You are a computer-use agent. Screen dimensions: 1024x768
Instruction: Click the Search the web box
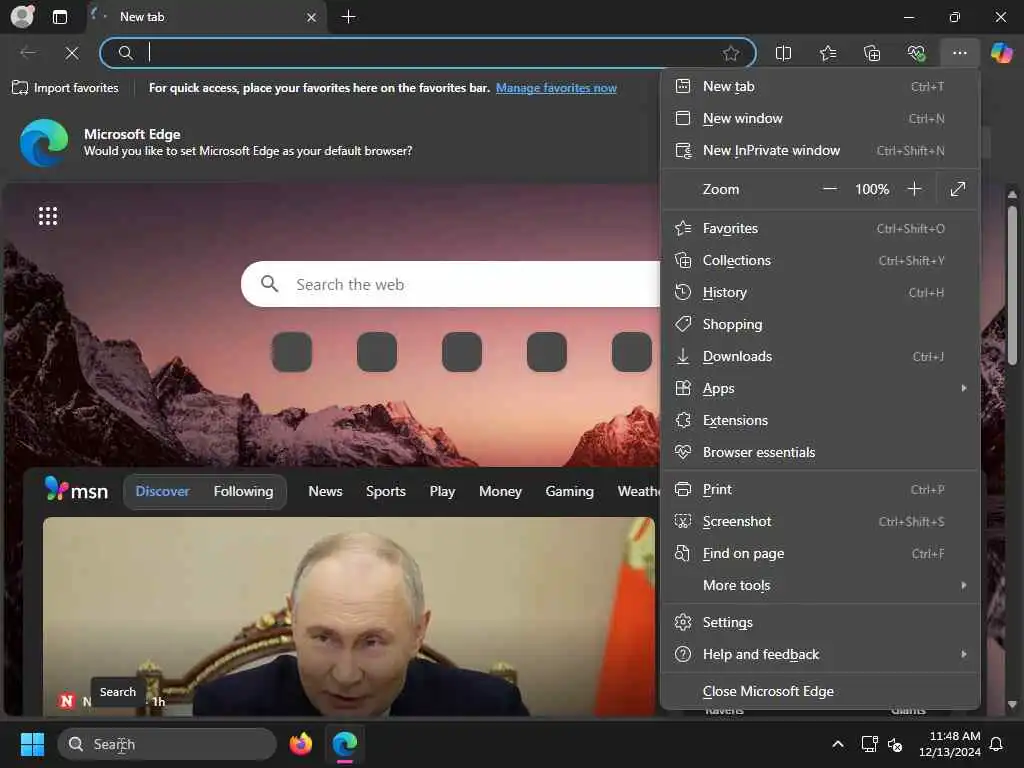click(x=451, y=284)
